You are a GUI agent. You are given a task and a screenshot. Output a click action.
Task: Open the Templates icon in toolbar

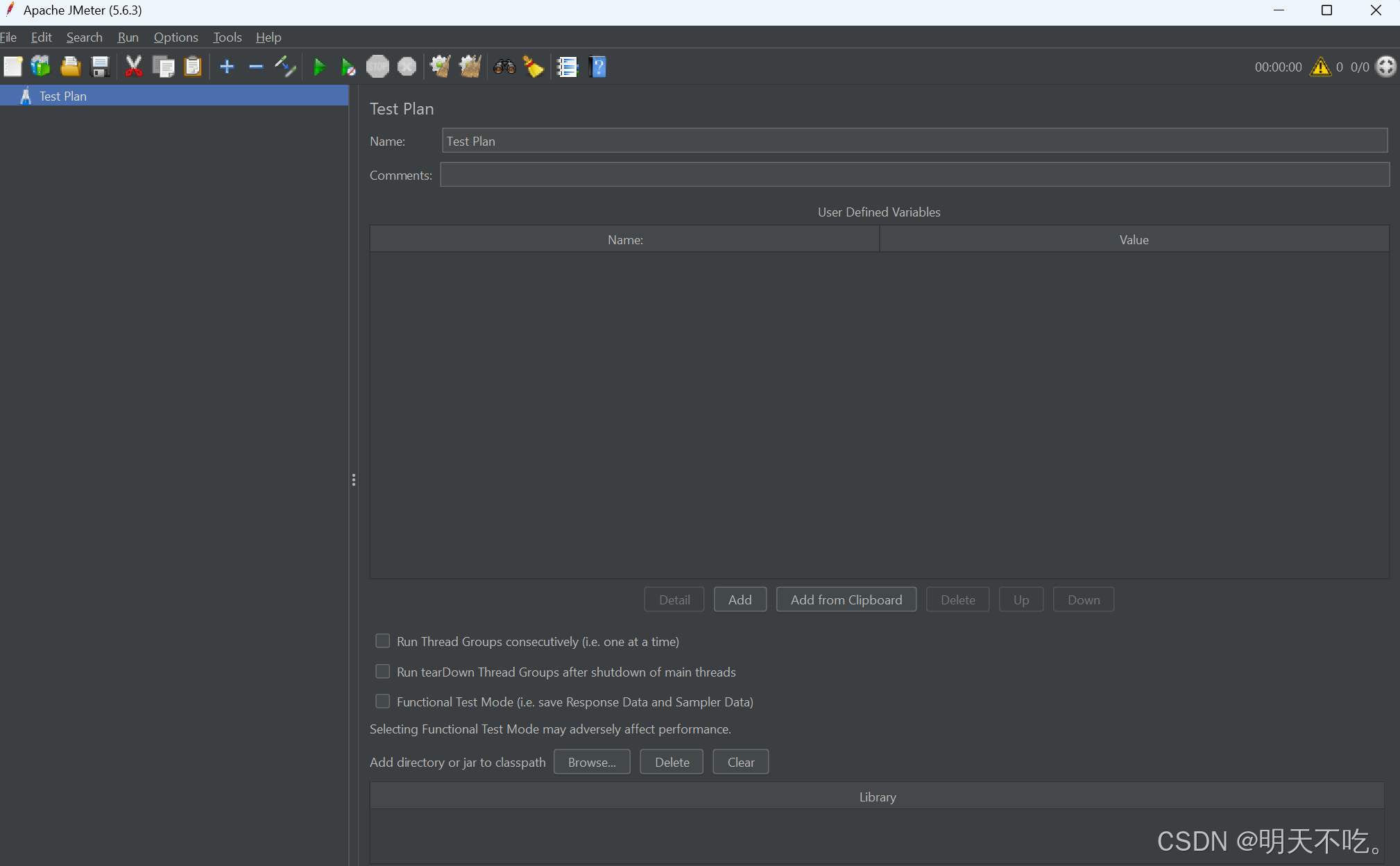point(40,67)
